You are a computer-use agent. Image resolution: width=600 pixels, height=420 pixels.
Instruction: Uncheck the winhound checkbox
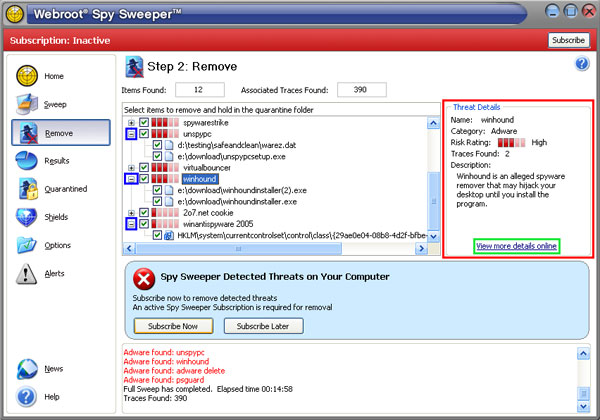[x=144, y=179]
